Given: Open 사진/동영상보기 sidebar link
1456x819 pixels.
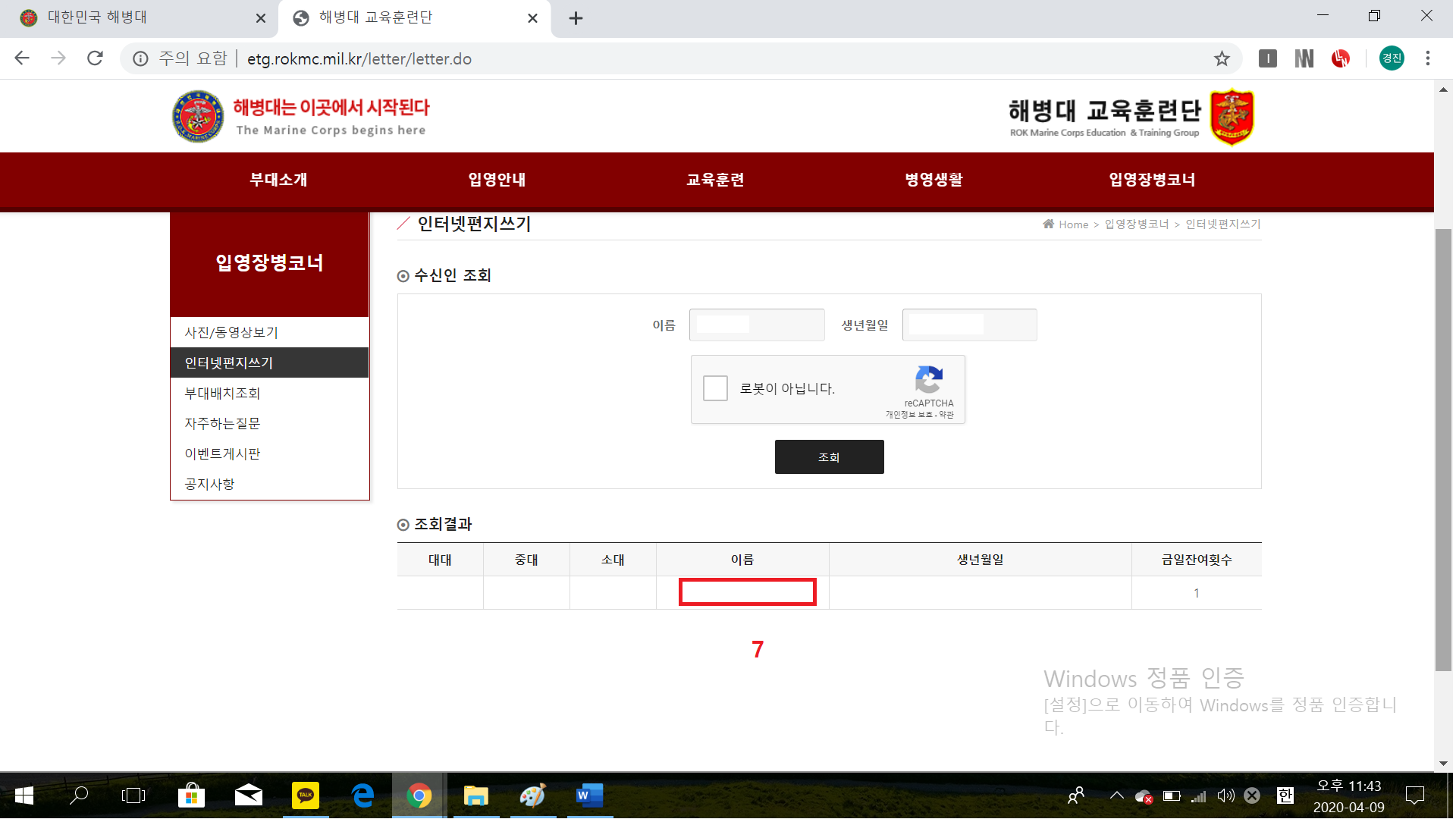Looking at the screenshot, I should point(231,332).
